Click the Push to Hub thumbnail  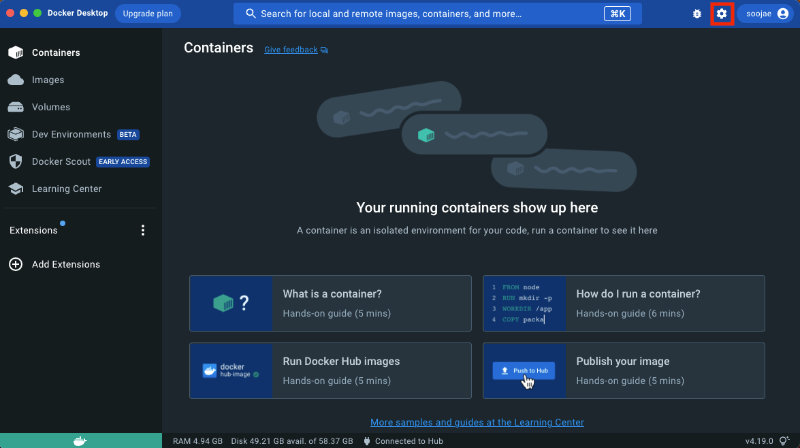point(524,370)
